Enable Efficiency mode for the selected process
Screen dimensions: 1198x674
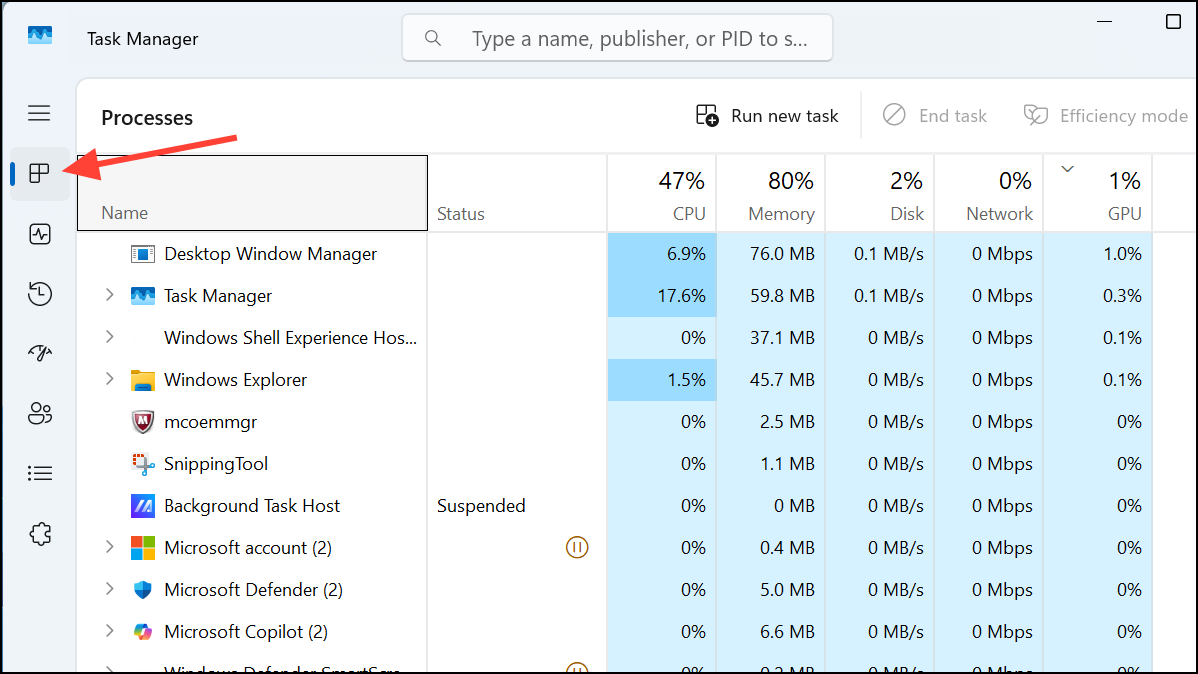click(x=1105, y=115)
